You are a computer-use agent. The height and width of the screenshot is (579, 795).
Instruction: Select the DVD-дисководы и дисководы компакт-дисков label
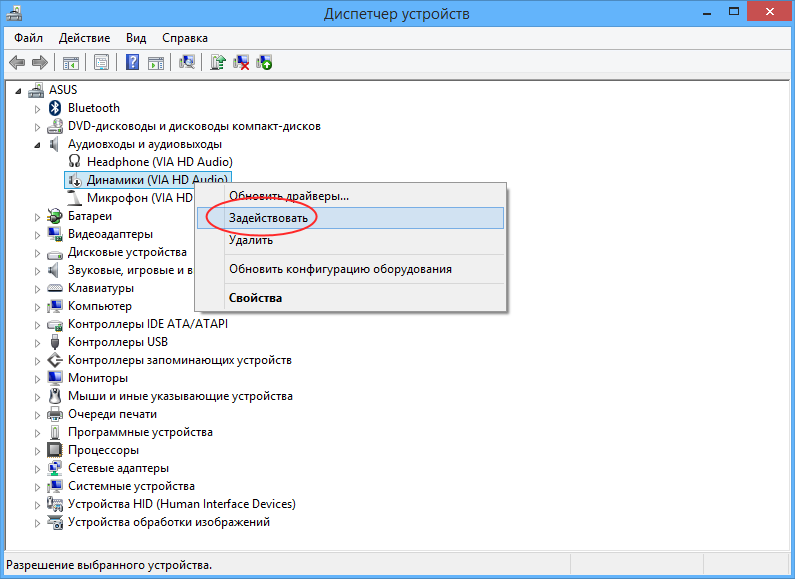(x=194, y=126)
